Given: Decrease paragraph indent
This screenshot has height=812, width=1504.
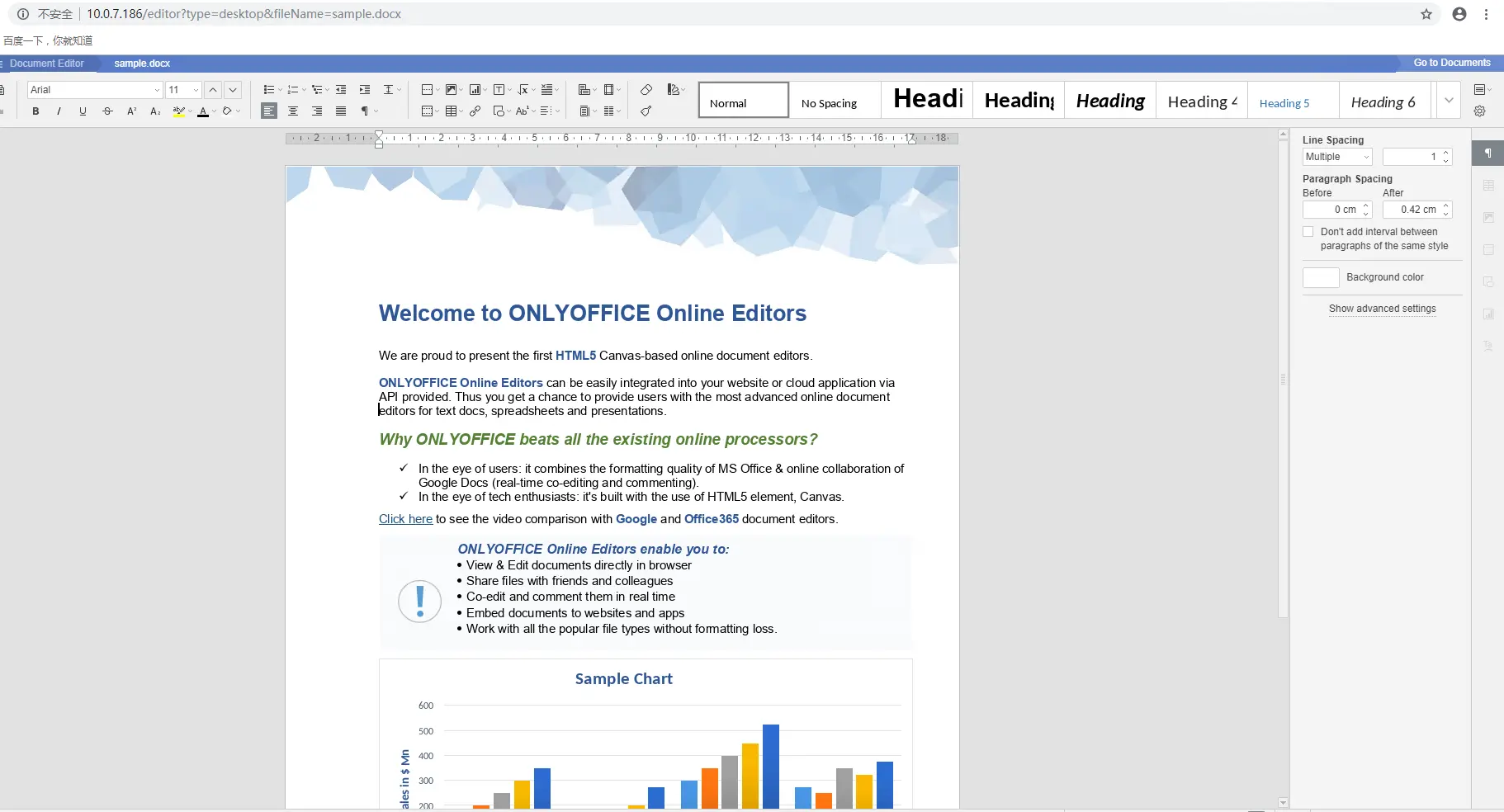Looking at the screenshot, I should coord(341,90).
